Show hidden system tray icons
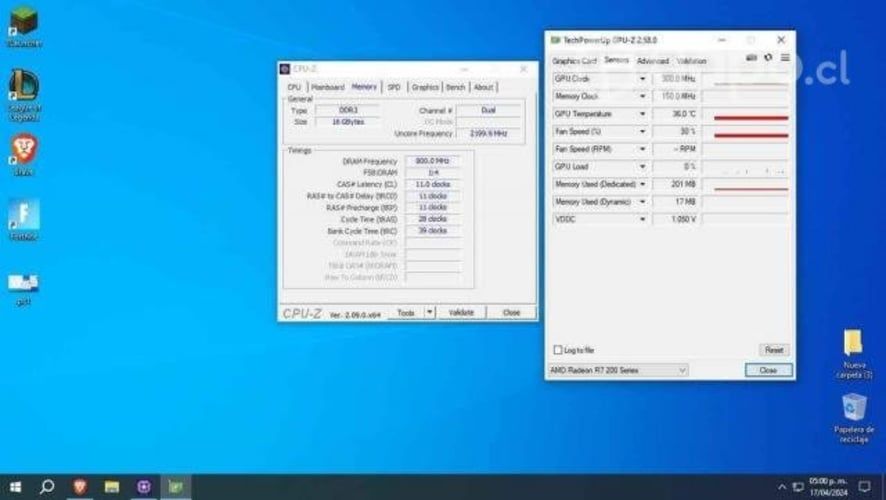The image size is (886, 500). pyautogui.click(x=781, y=486)
